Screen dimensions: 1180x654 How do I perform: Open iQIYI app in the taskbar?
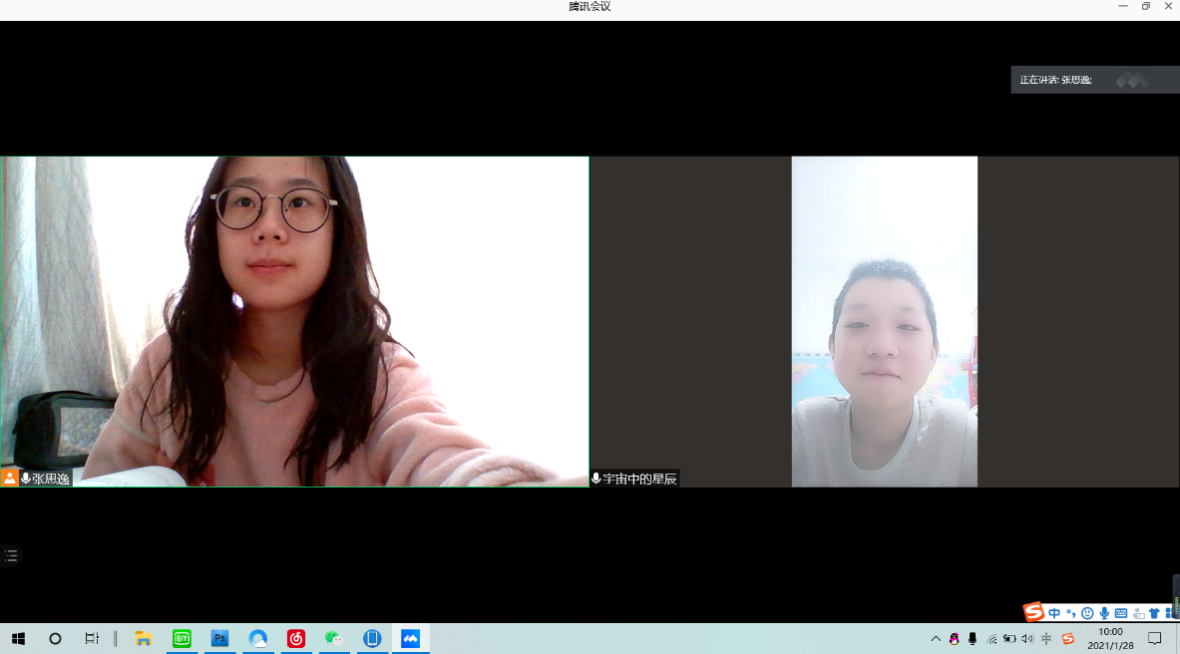(x=182, y=639)
